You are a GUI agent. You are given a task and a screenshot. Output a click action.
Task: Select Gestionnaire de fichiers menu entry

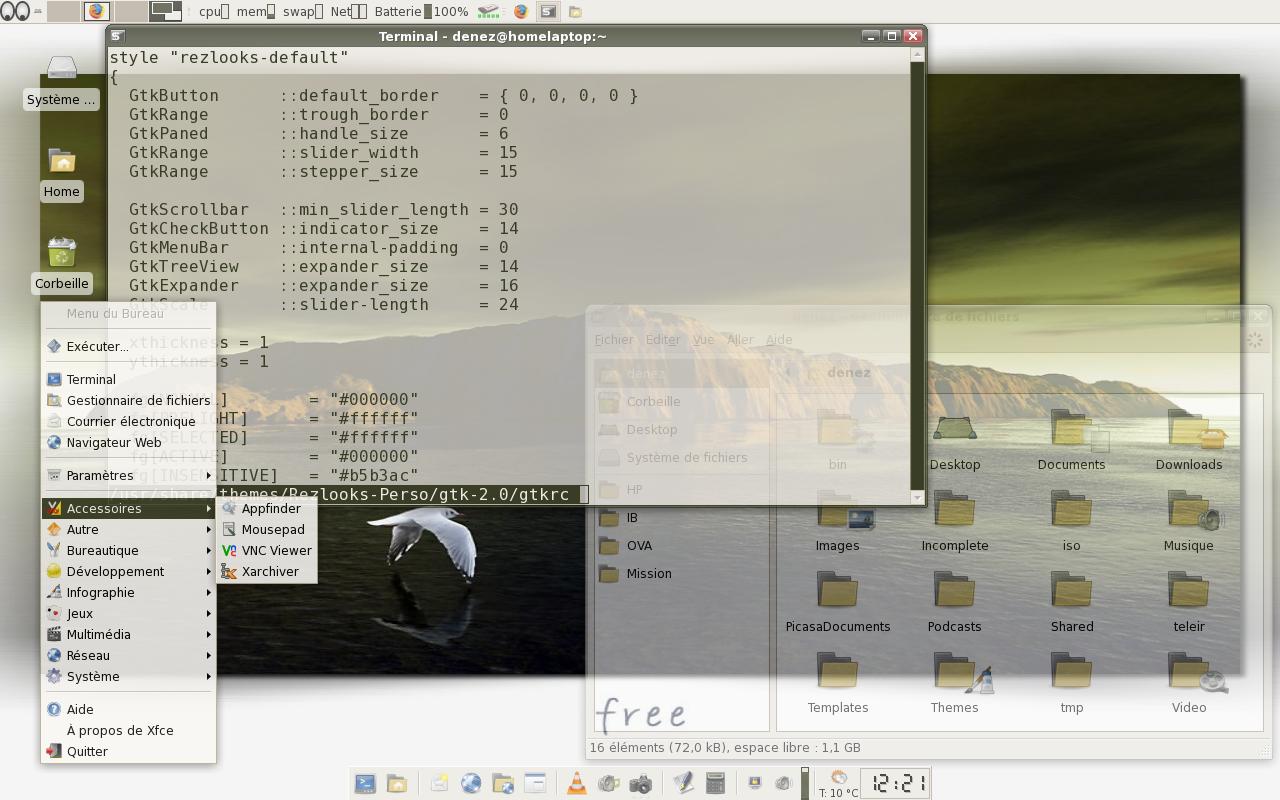point(128,400)
